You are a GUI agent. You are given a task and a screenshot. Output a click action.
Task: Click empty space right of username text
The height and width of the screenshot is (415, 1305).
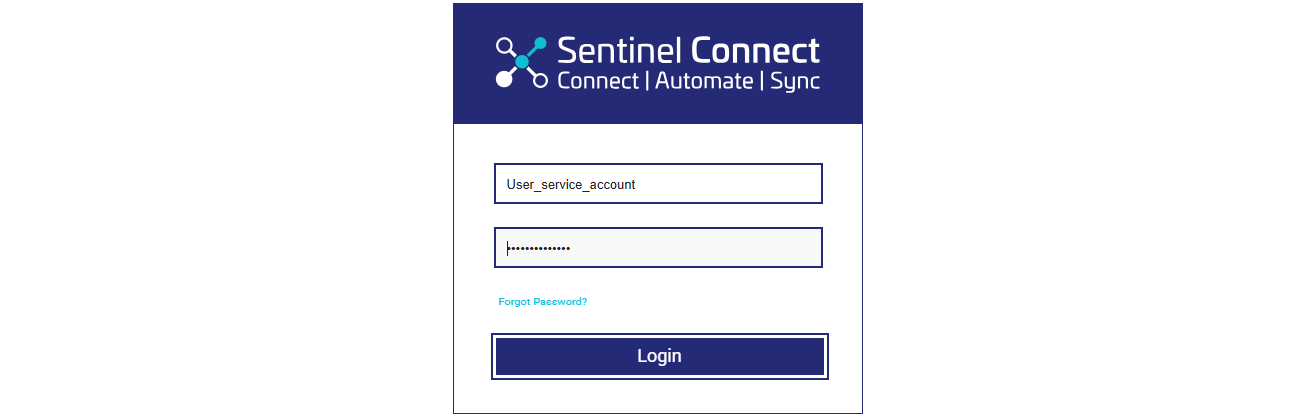click(x=730, y=184)
